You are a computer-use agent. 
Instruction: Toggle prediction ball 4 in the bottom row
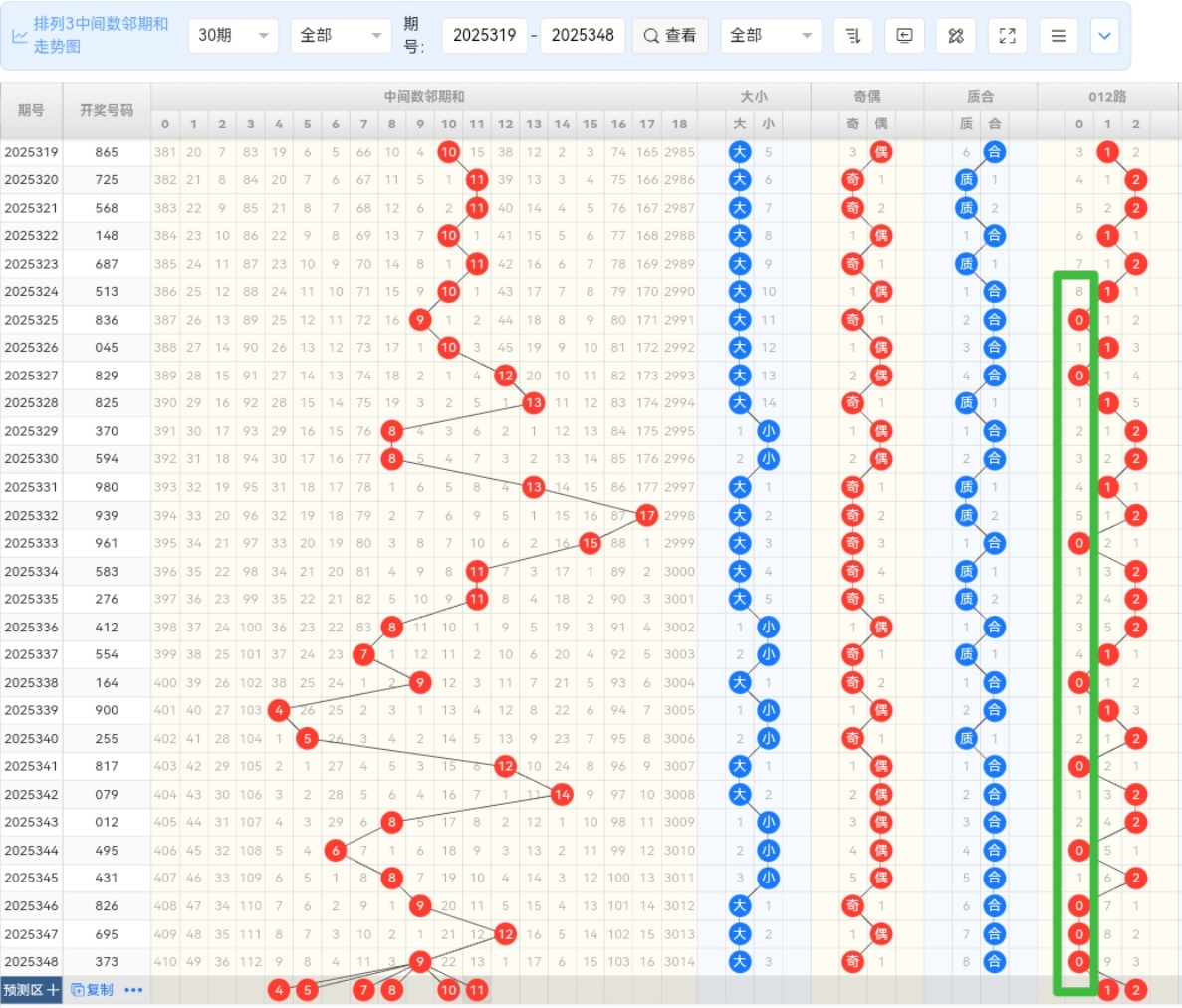pyautogui.click(x=279, y=990)
